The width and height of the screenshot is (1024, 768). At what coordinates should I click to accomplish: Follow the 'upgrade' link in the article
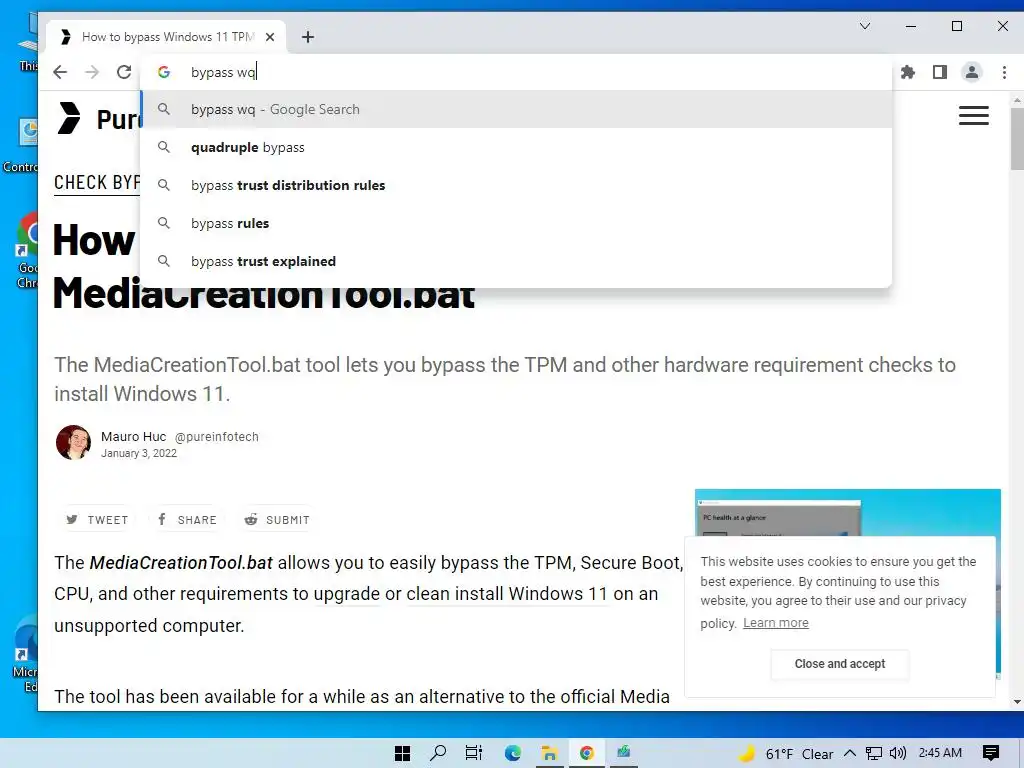pos(346,594)
